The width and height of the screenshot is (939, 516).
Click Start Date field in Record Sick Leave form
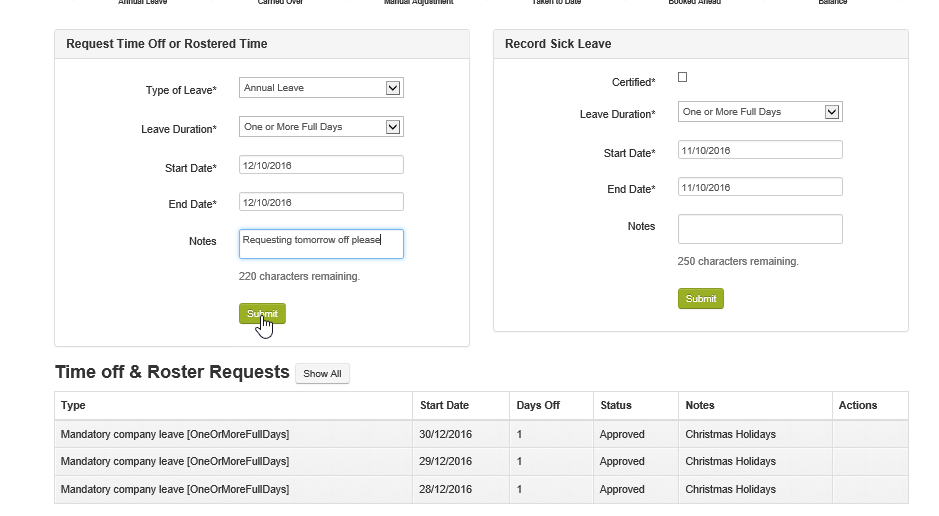click(x=760, y=150)
